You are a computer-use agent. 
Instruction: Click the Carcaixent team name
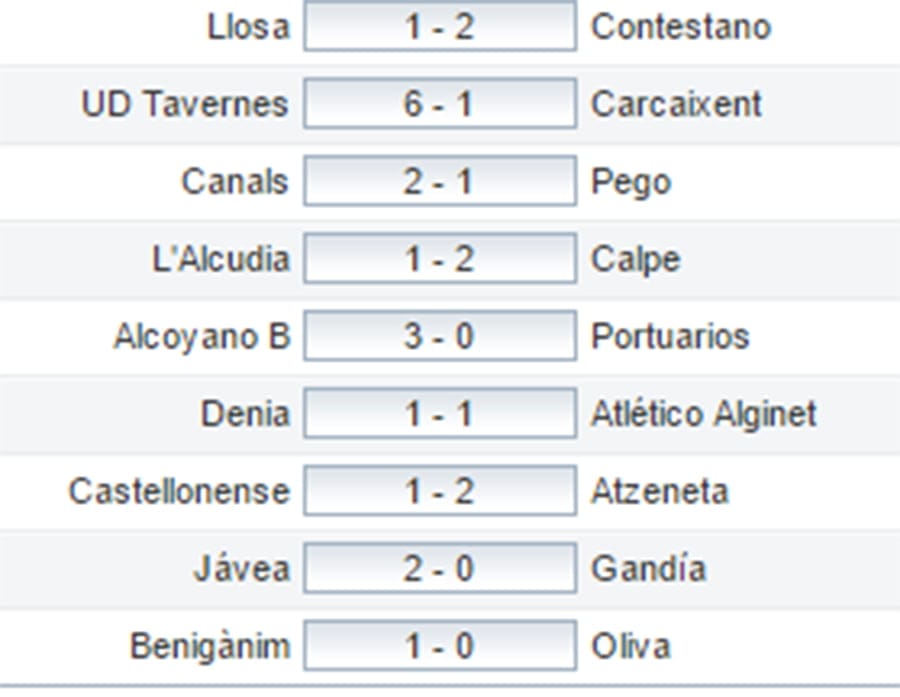pyautogui.click(x=677, y=104)
